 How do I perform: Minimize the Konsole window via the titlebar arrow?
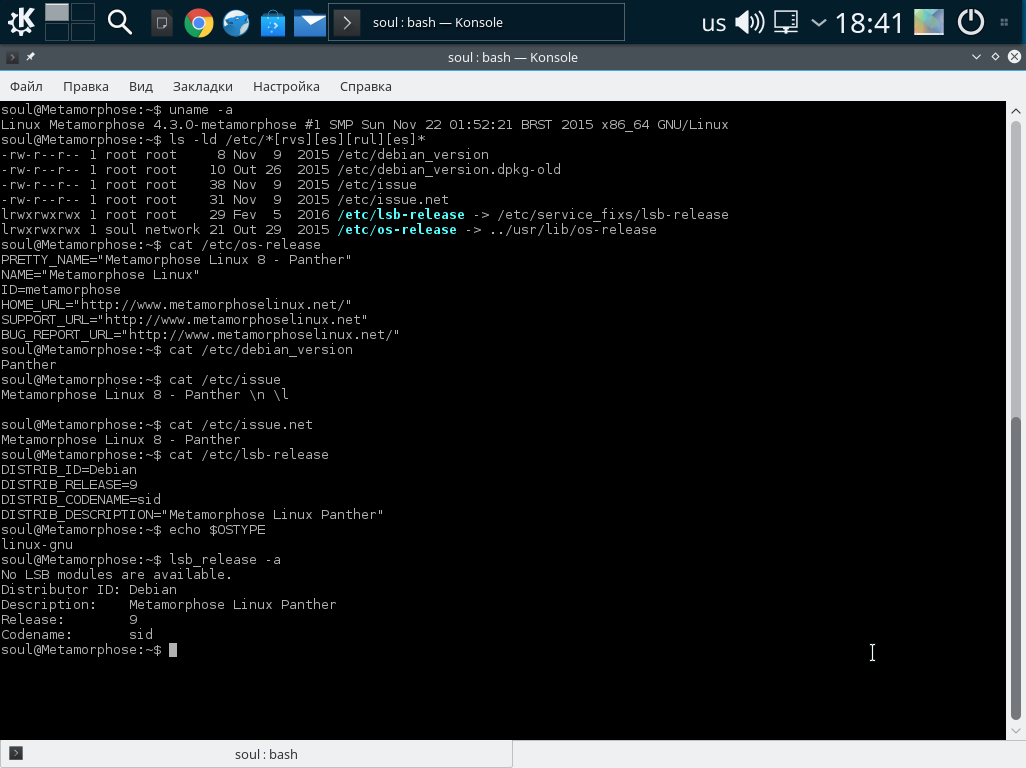(x=976, y=57)
